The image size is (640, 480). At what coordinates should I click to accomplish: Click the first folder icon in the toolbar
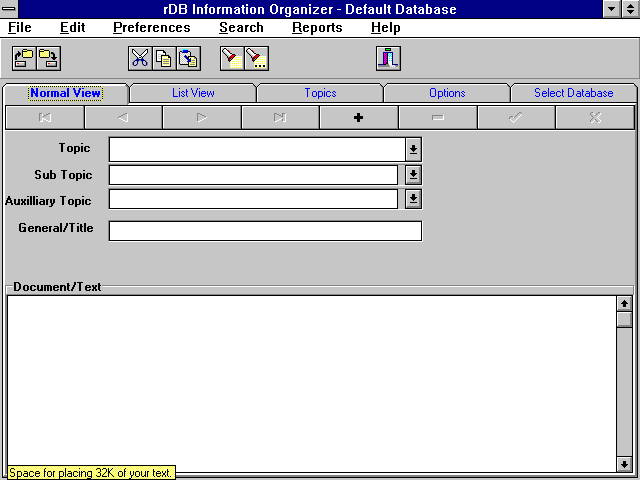coord(23,58)
